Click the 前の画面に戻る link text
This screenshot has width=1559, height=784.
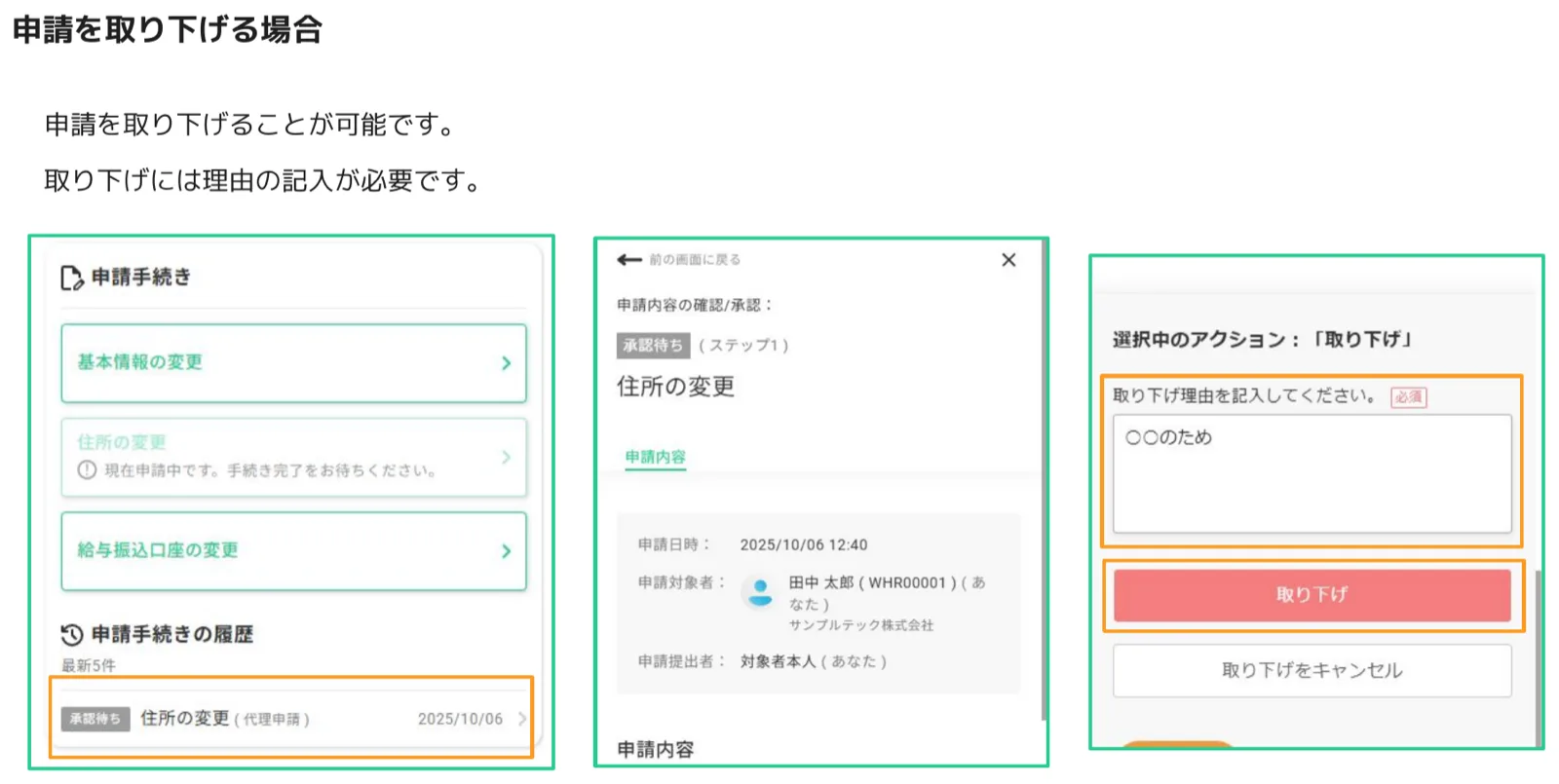click(x=695, y=260)
